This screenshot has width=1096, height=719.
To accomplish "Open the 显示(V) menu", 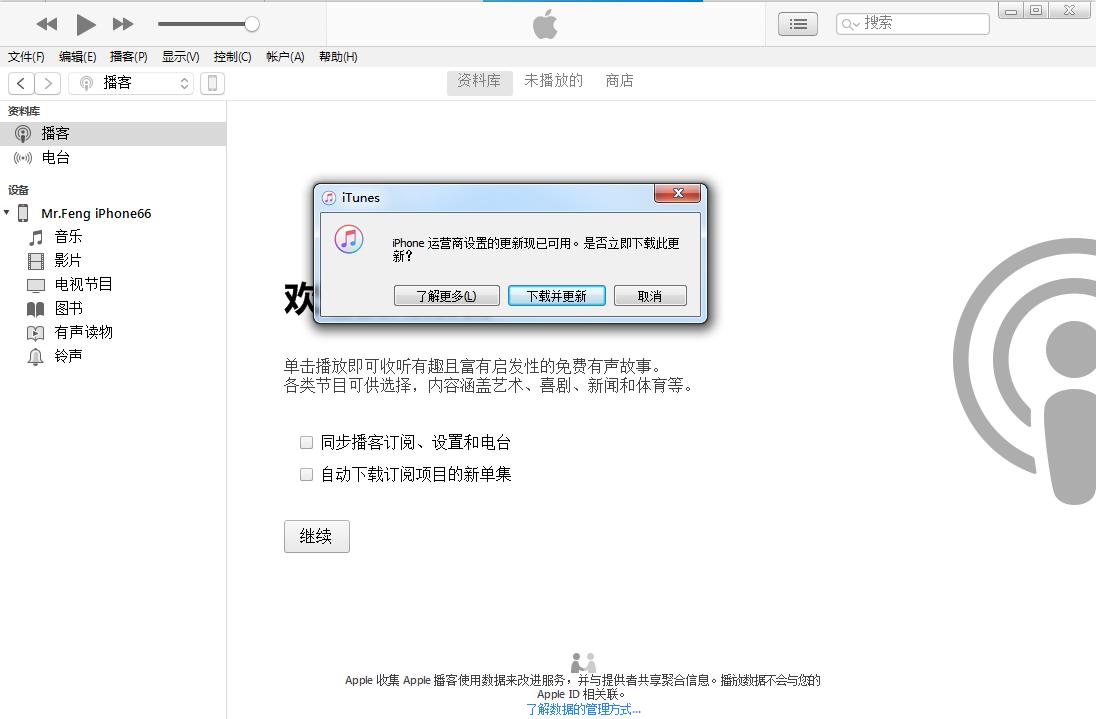I will coord(180,57).
